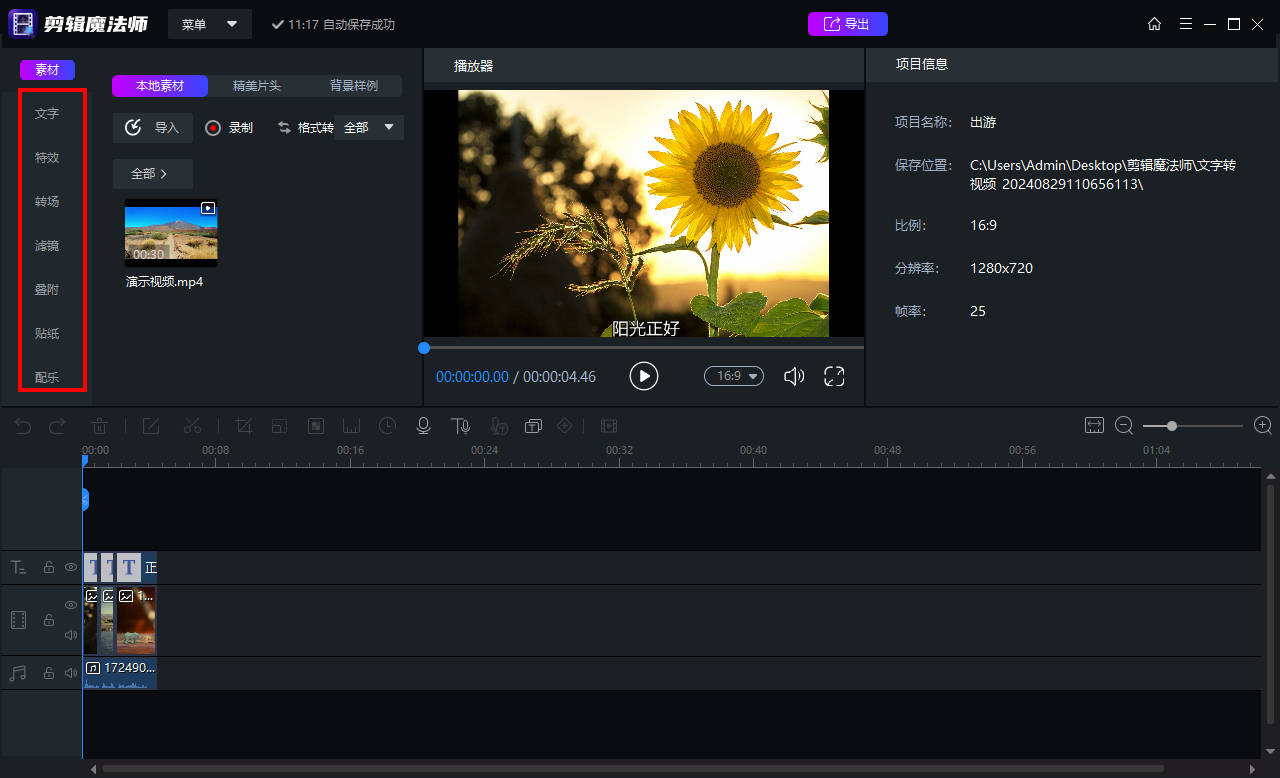
Task: Click the microphone voice-over record icon
Action: 423,426
